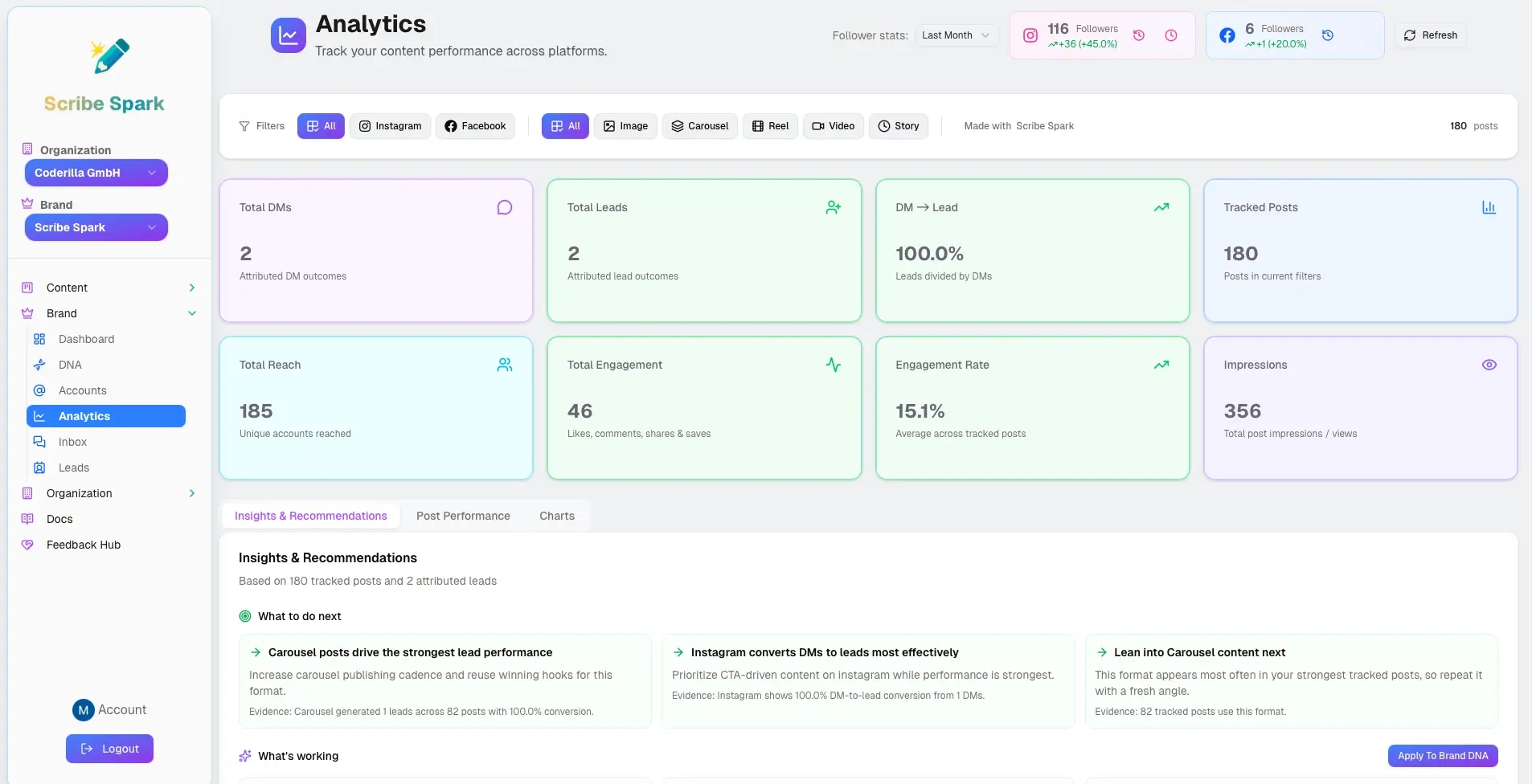The height and width of the screenshot is (784, 1532).
Task: Click the Refresh button
Action: 1430,35
